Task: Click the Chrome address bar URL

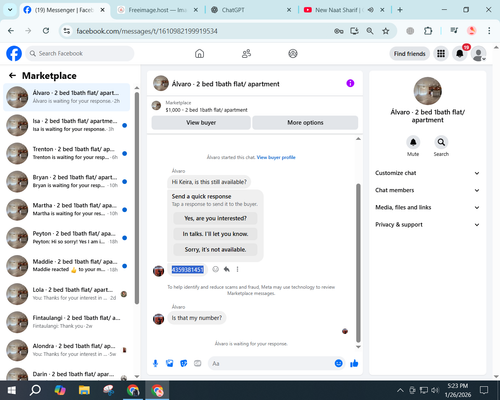Action: (147, 31)
